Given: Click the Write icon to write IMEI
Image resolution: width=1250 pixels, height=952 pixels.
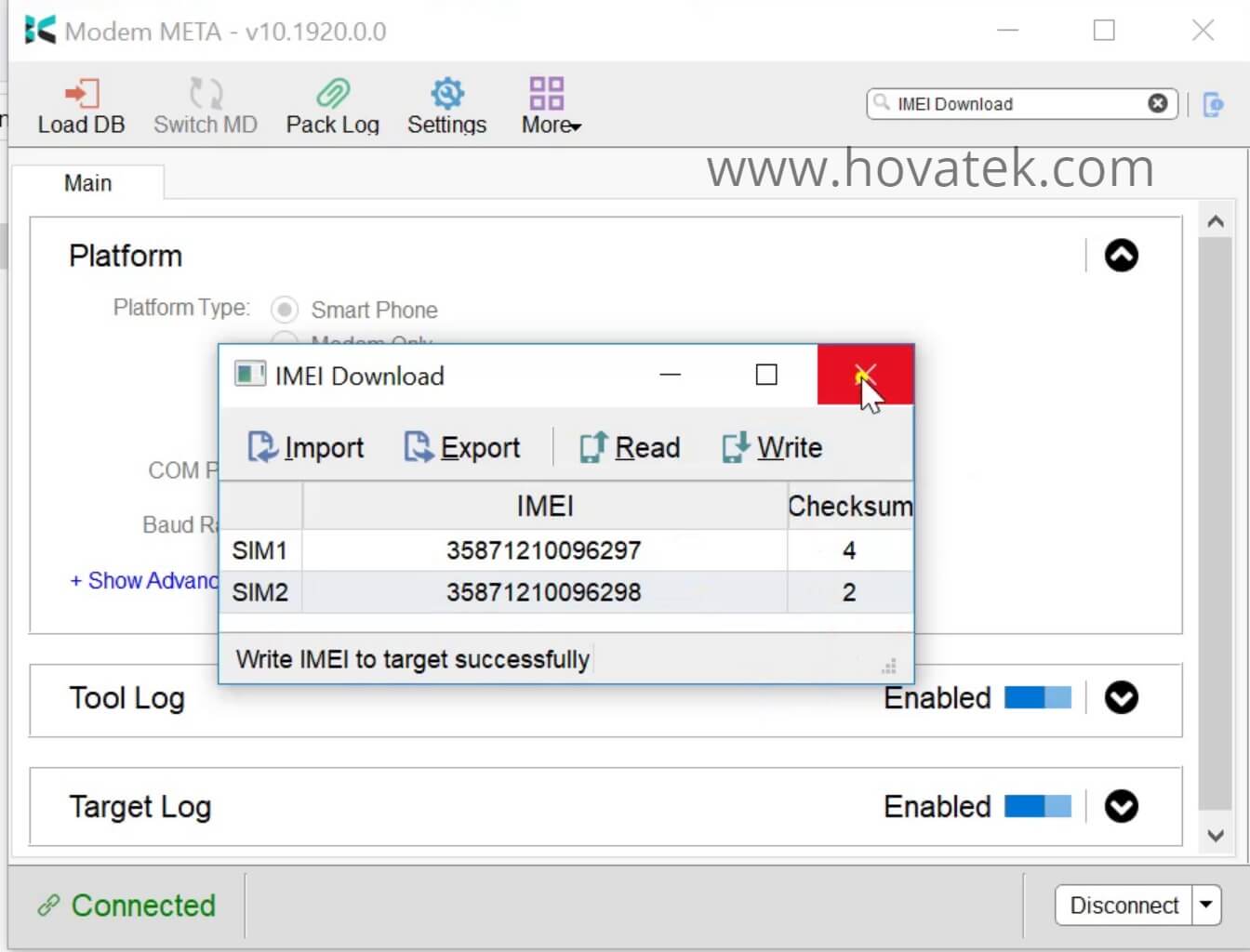Looking at the screenshot, I should point(771,447).
